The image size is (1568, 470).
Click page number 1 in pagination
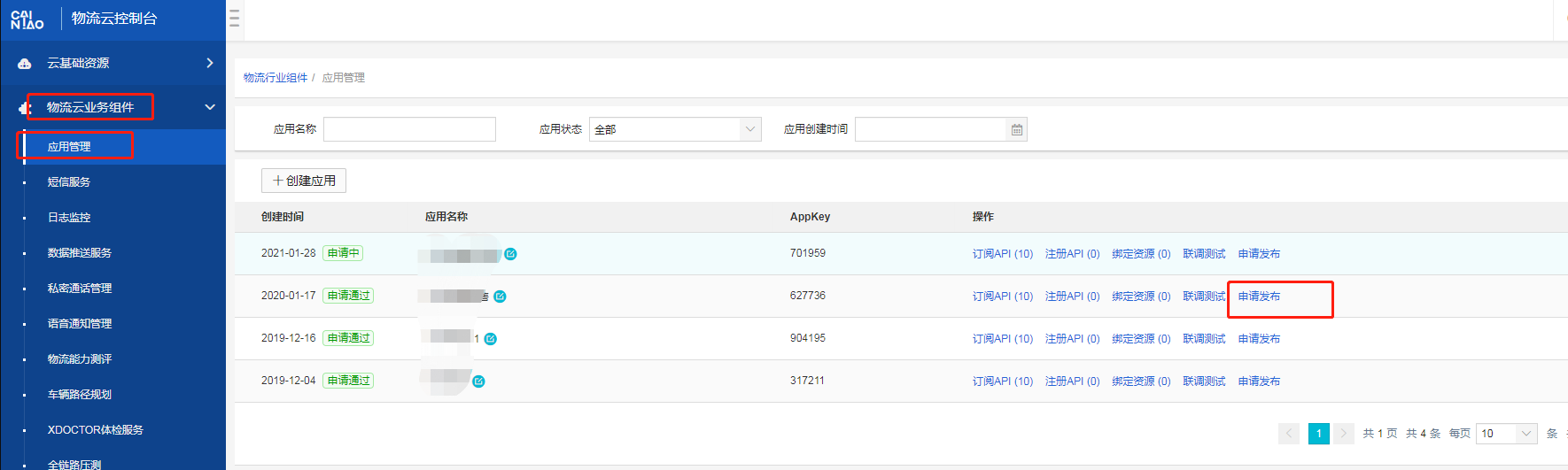1318,433
